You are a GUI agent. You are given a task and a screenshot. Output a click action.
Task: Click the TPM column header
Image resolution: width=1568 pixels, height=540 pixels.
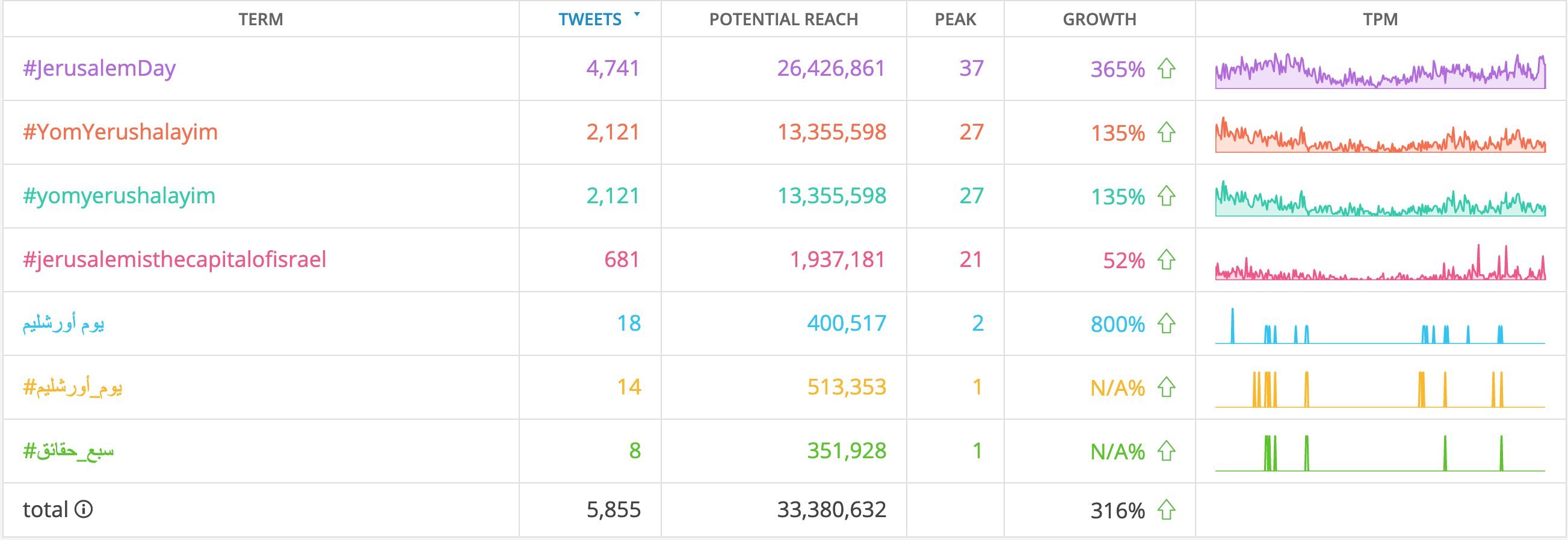click(1380, 19)
